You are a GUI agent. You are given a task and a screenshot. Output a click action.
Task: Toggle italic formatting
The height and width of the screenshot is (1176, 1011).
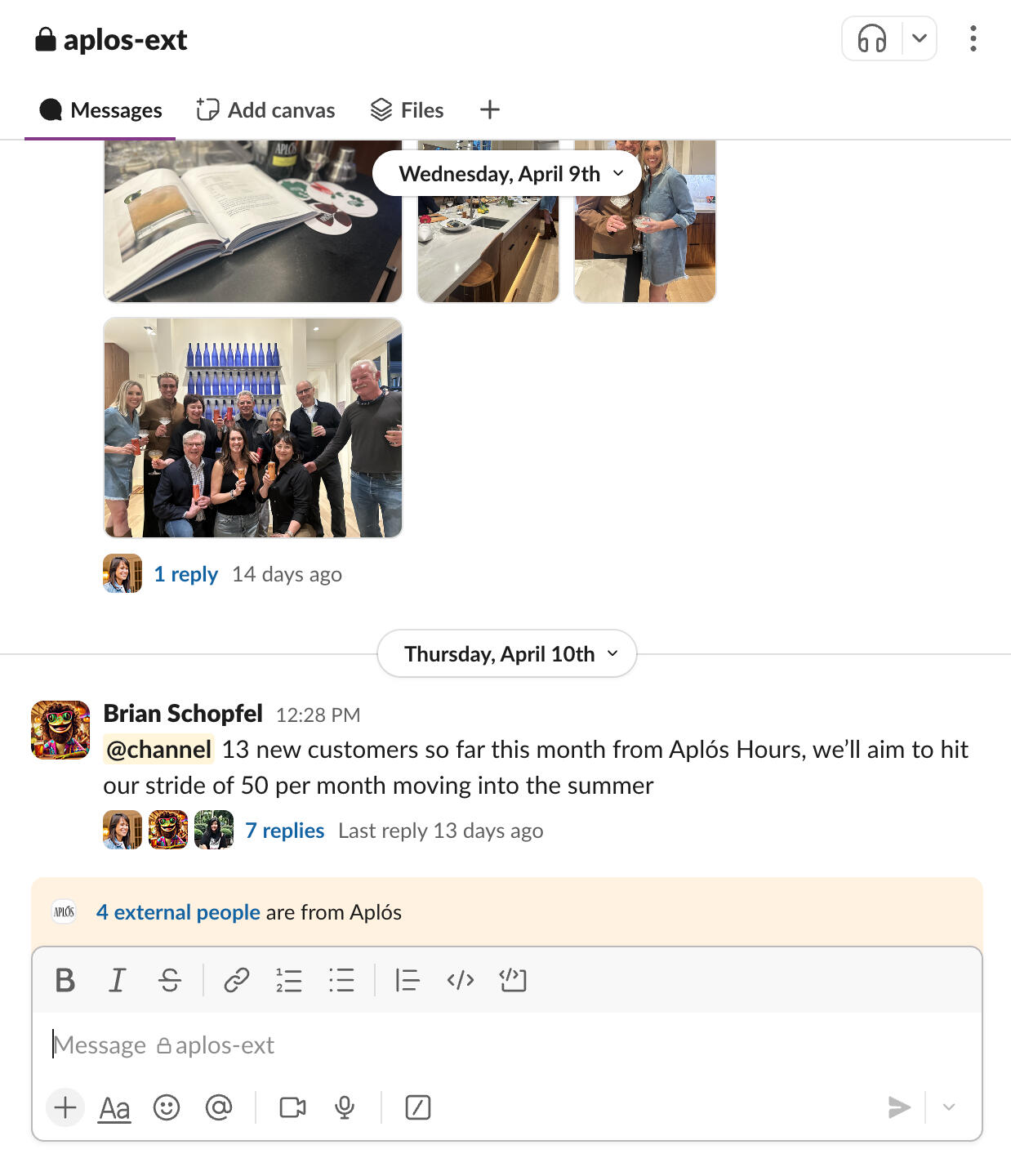118,980
